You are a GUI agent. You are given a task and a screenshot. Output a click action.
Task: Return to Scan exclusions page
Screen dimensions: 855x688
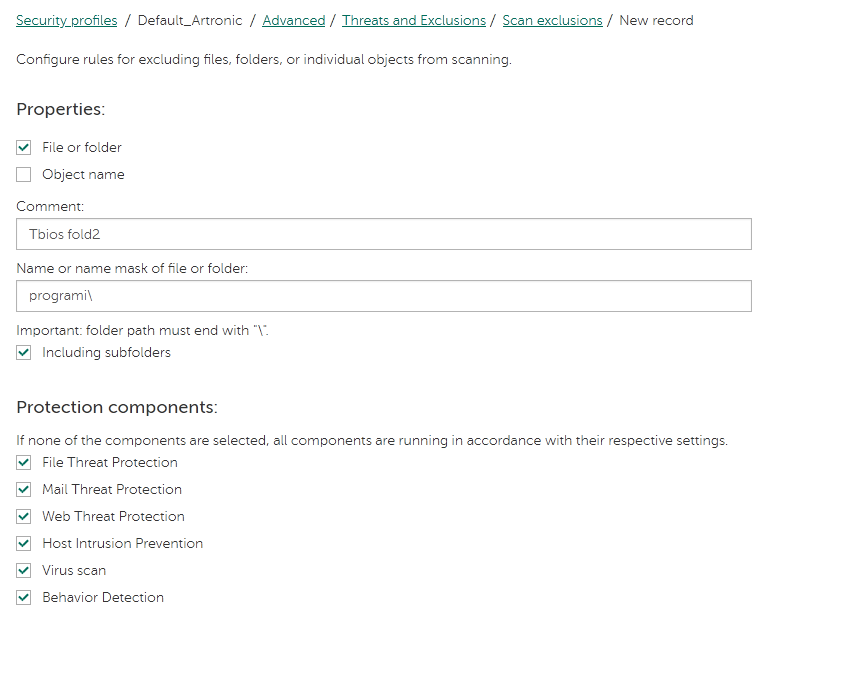coord(552,21)
